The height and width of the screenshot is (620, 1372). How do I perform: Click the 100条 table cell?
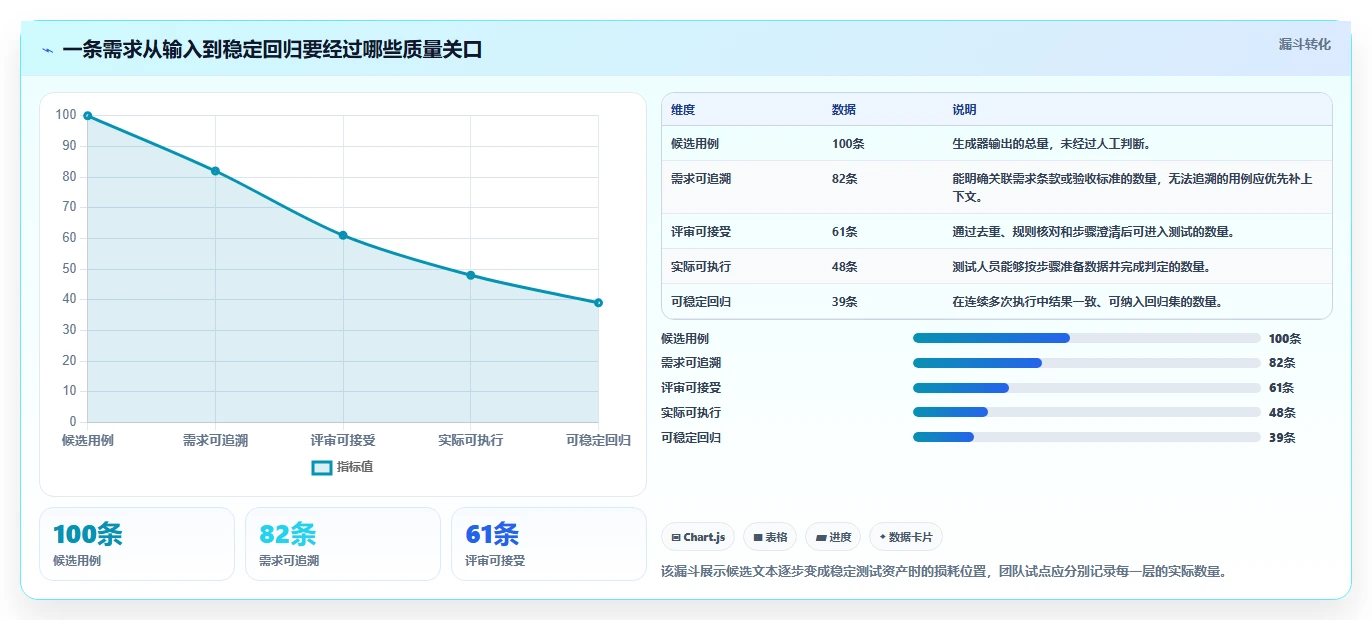(x=848, y=144)
